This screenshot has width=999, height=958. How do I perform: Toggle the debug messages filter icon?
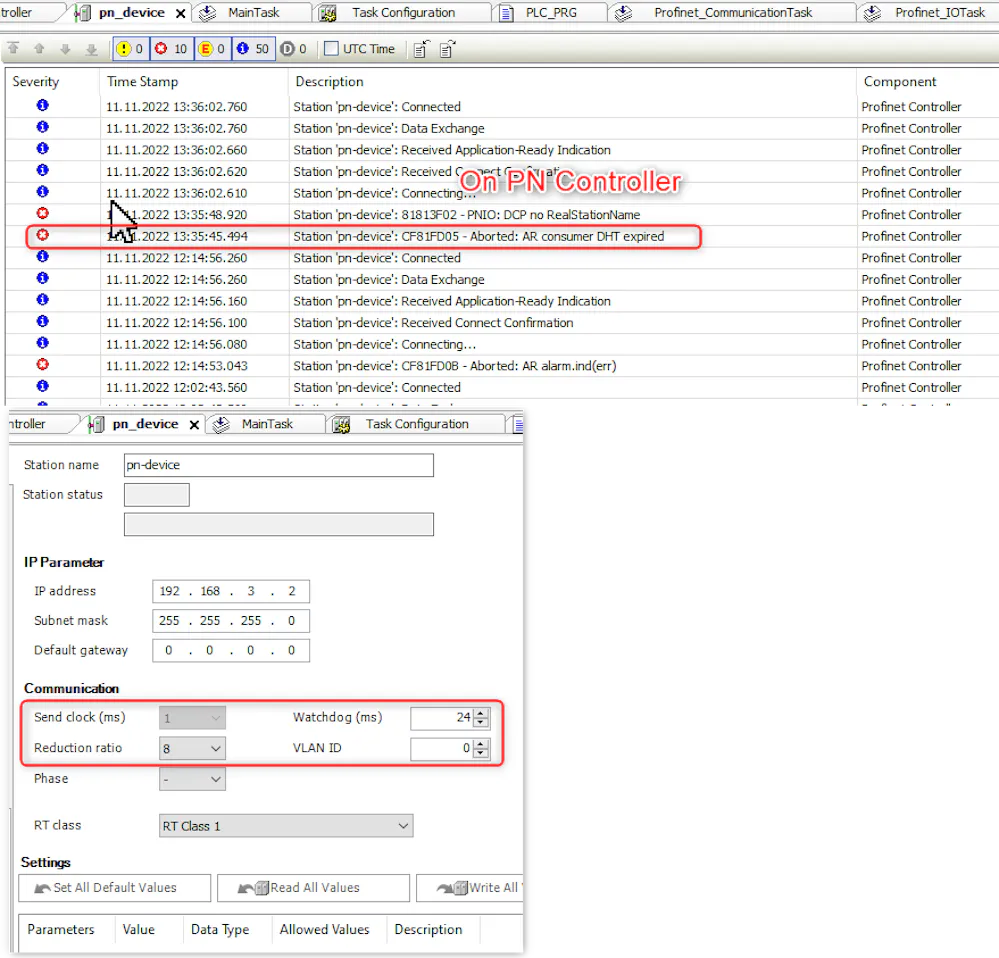(293, 49)
